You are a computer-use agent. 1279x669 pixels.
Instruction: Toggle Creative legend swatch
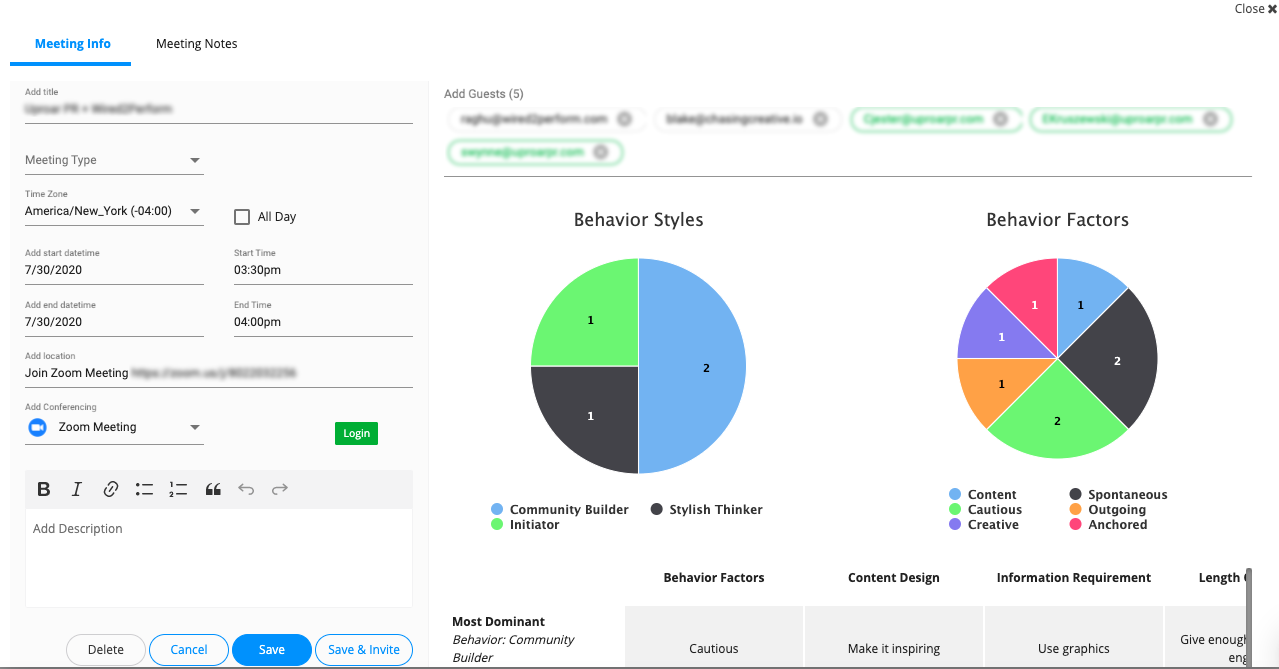point(955,525)
